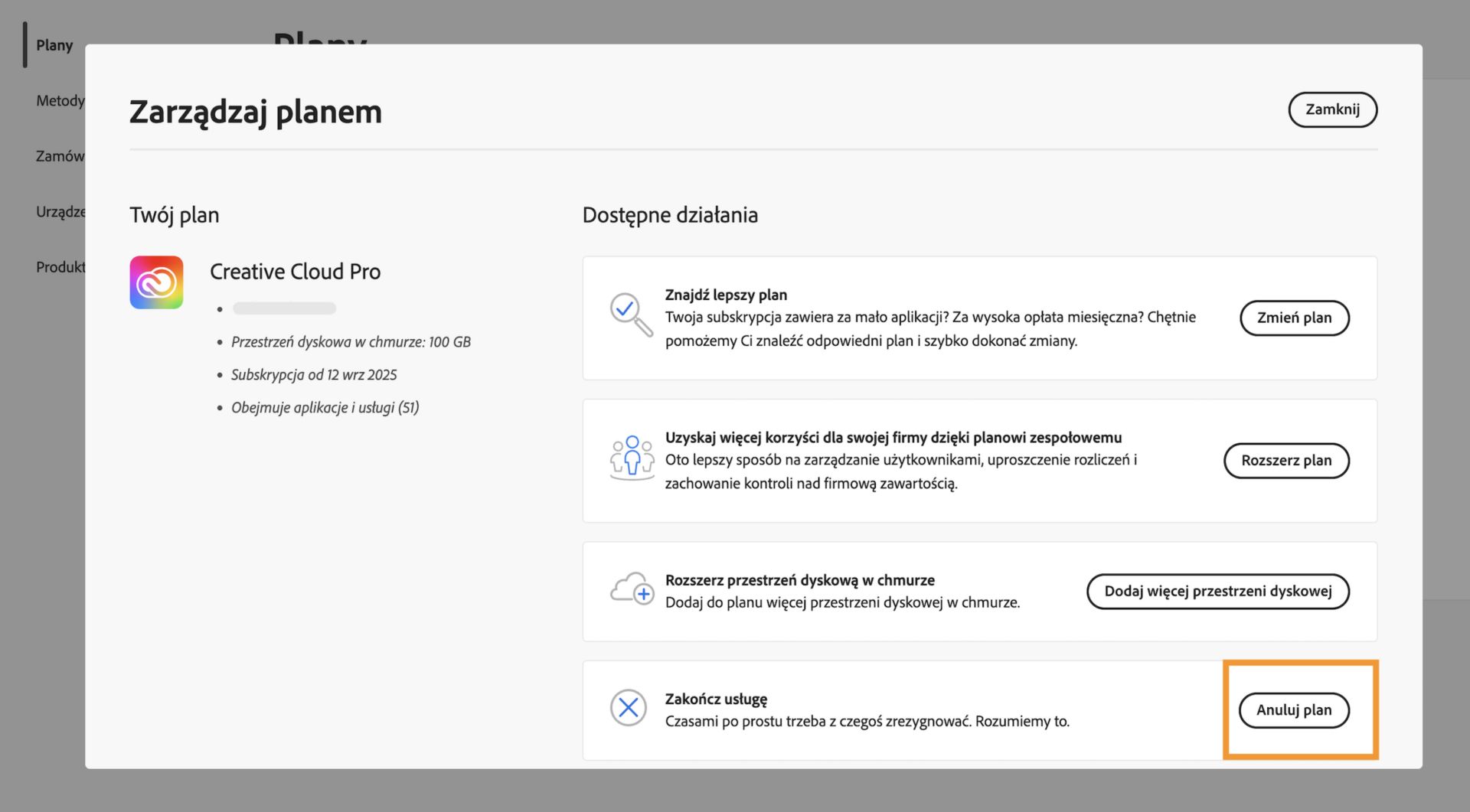Select the Produkt sidebar entry
The width and height of the screenshot is (1470, 812).
pos(60,267)
